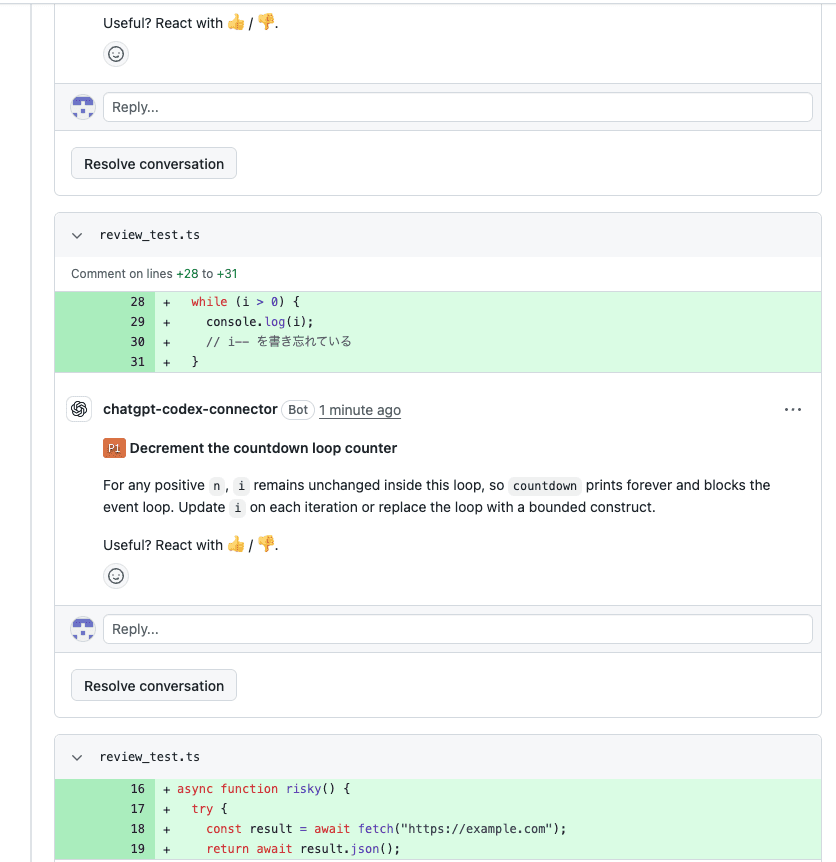Click the chatgpt-codex-connector bot avatar icon
The height and width of the screenshot is (862, 836).
[x=79, y=409]
